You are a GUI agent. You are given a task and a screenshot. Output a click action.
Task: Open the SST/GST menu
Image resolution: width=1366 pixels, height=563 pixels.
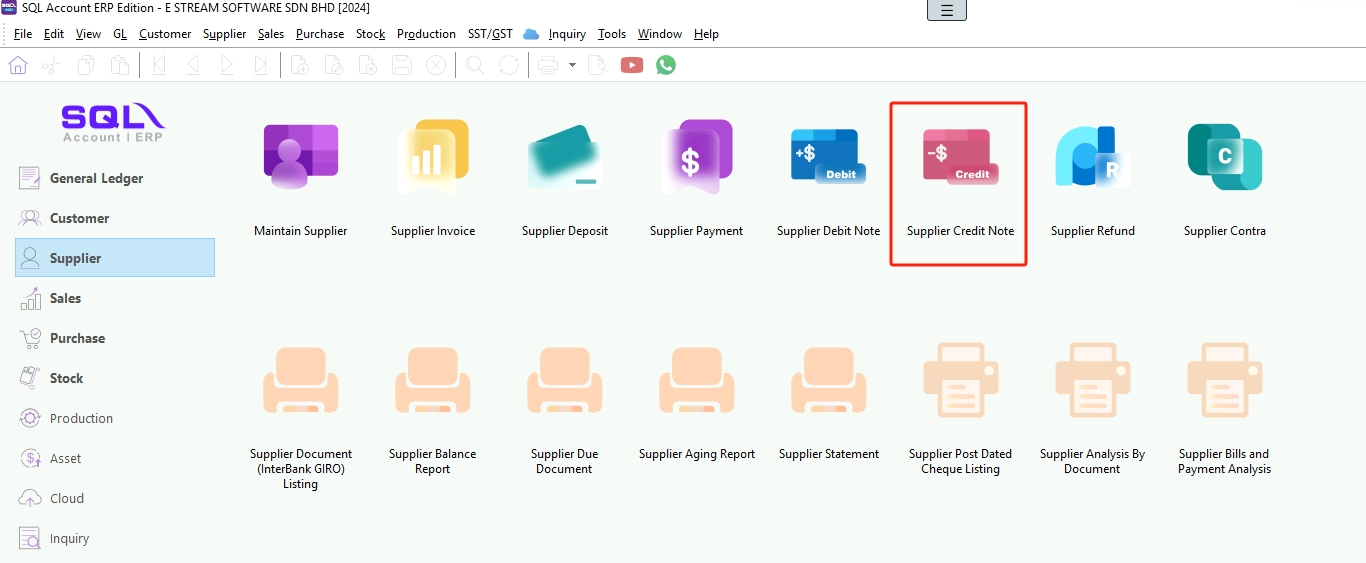[490, 34]
